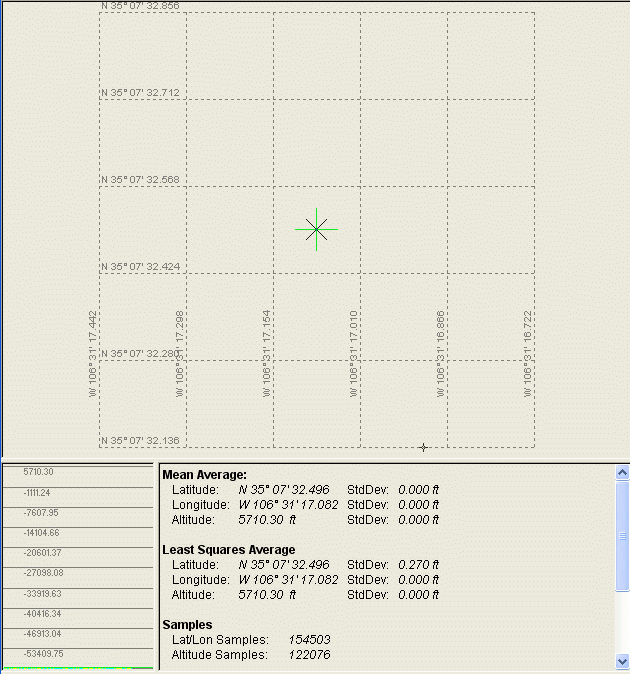Select the Altitude Samples value 122076
630x674 pixels.
309,654
